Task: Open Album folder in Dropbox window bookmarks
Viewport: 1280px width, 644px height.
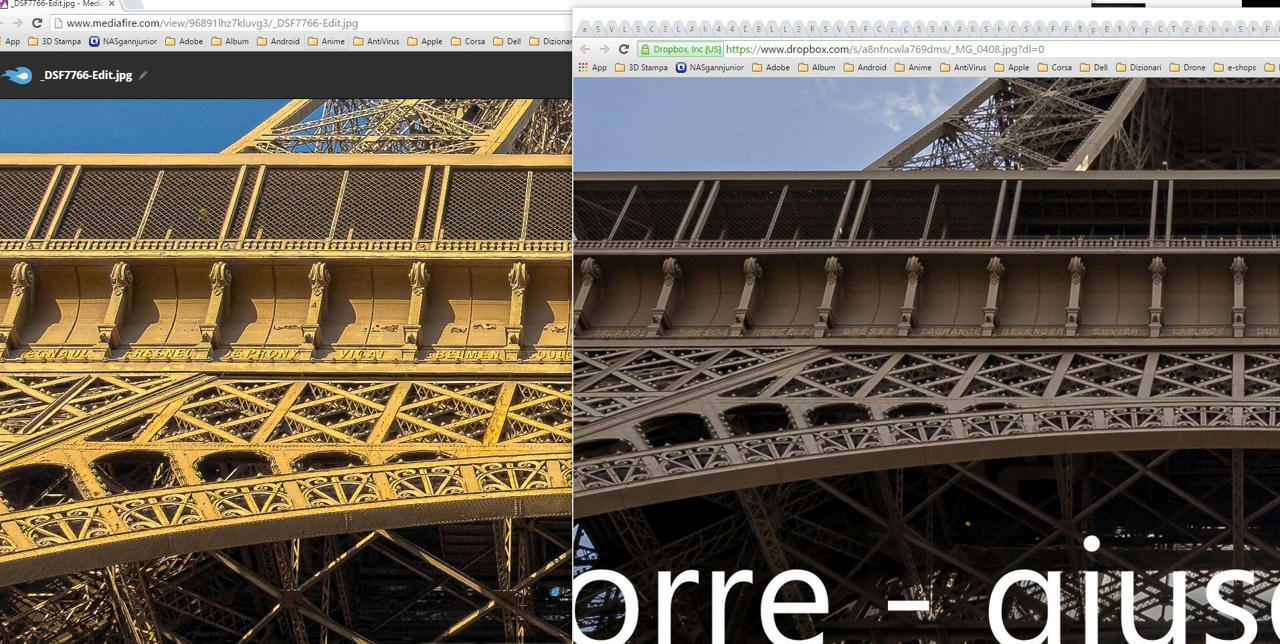Action: 817,67
